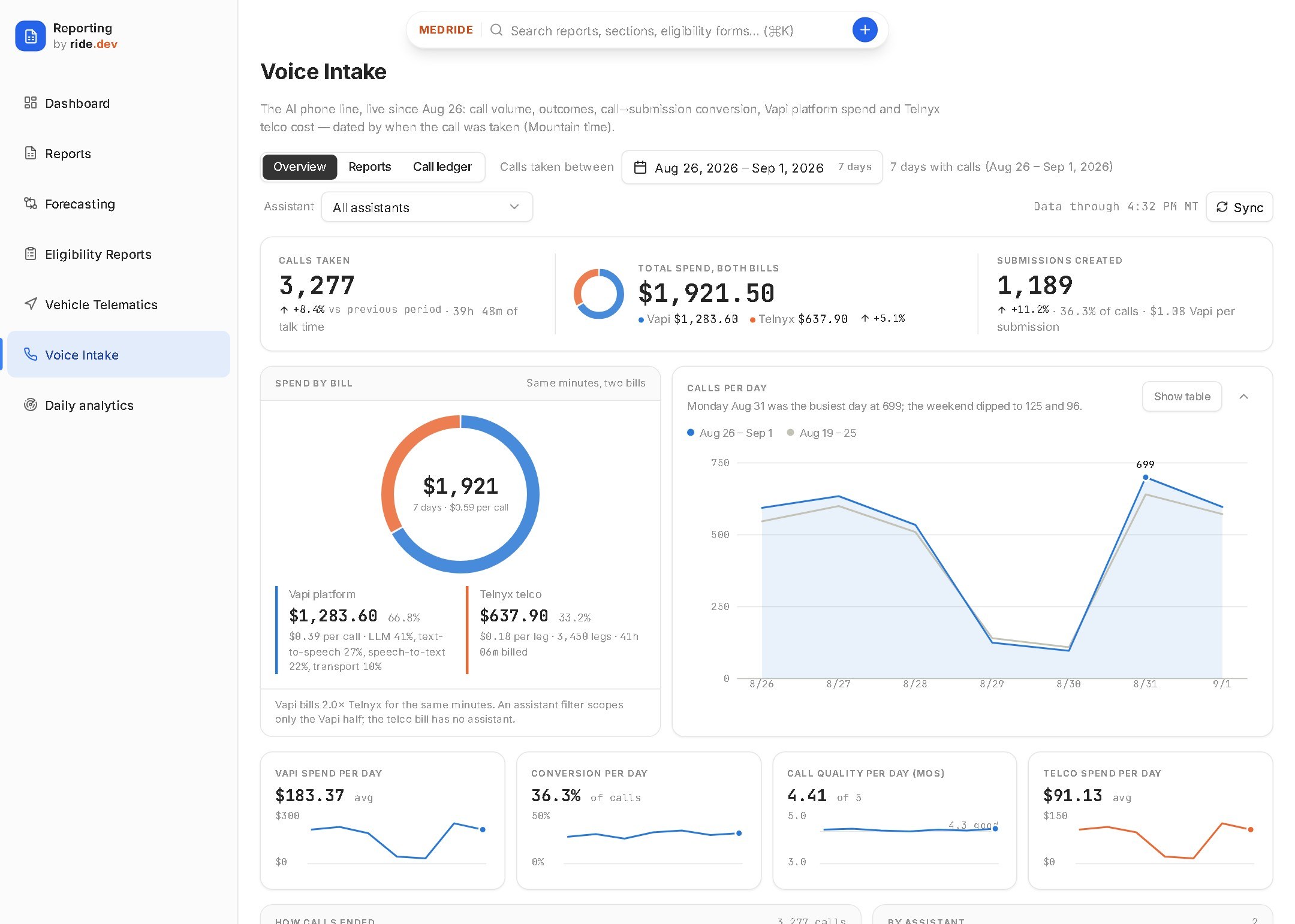Open the Telco spend per day card
The image size is (1295, 924).
[1151, 821]
